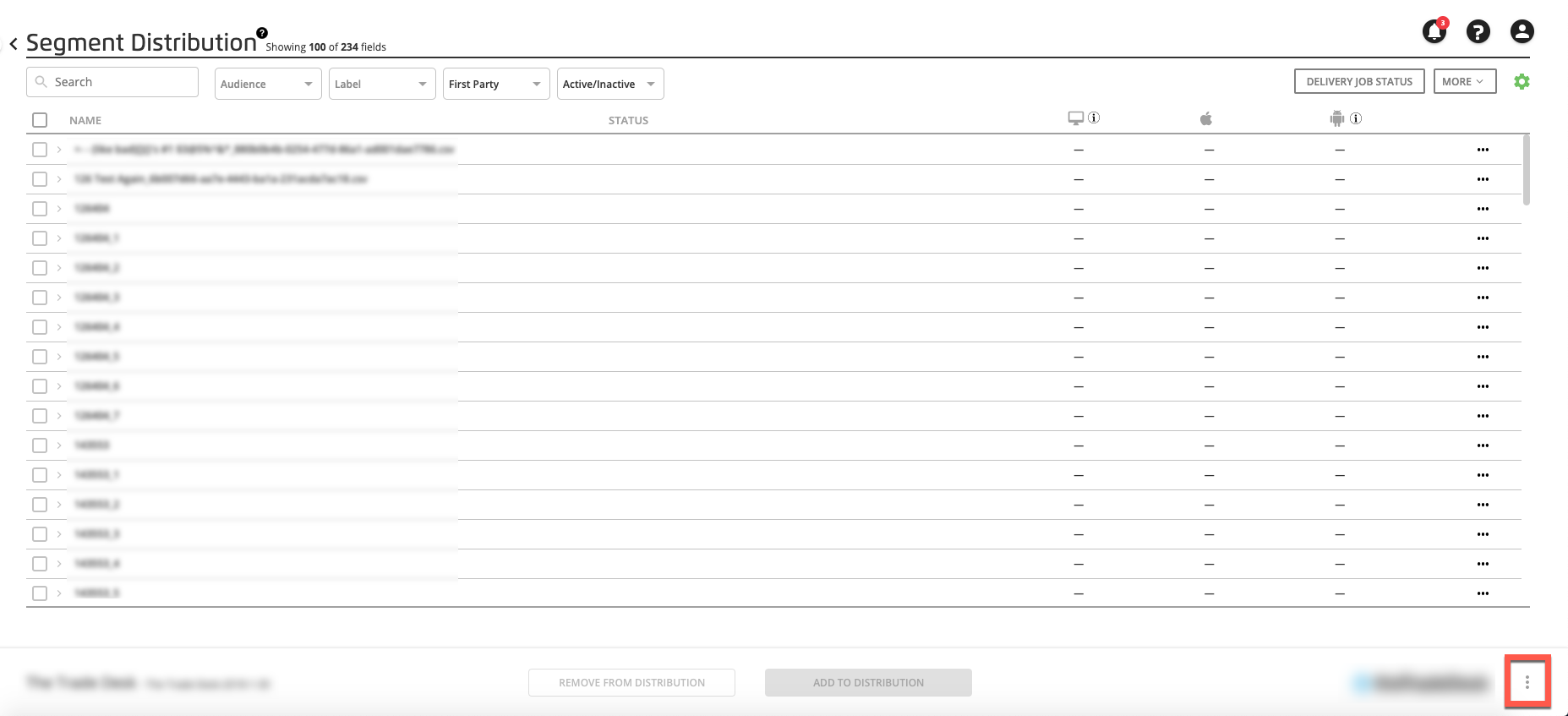Click the magnifier icon in the Search box
Image resolution: width=1568 pixels, height=716 pixels.
41,82
